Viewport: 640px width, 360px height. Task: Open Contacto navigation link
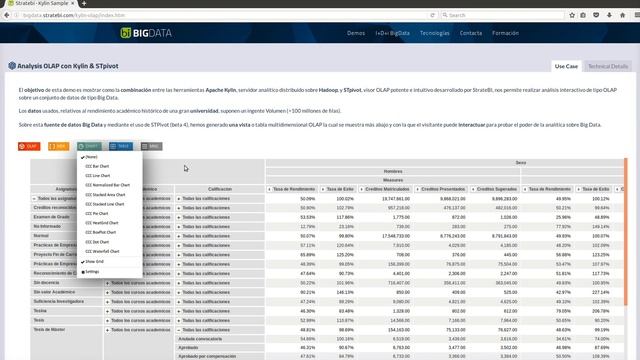[471, 33]
